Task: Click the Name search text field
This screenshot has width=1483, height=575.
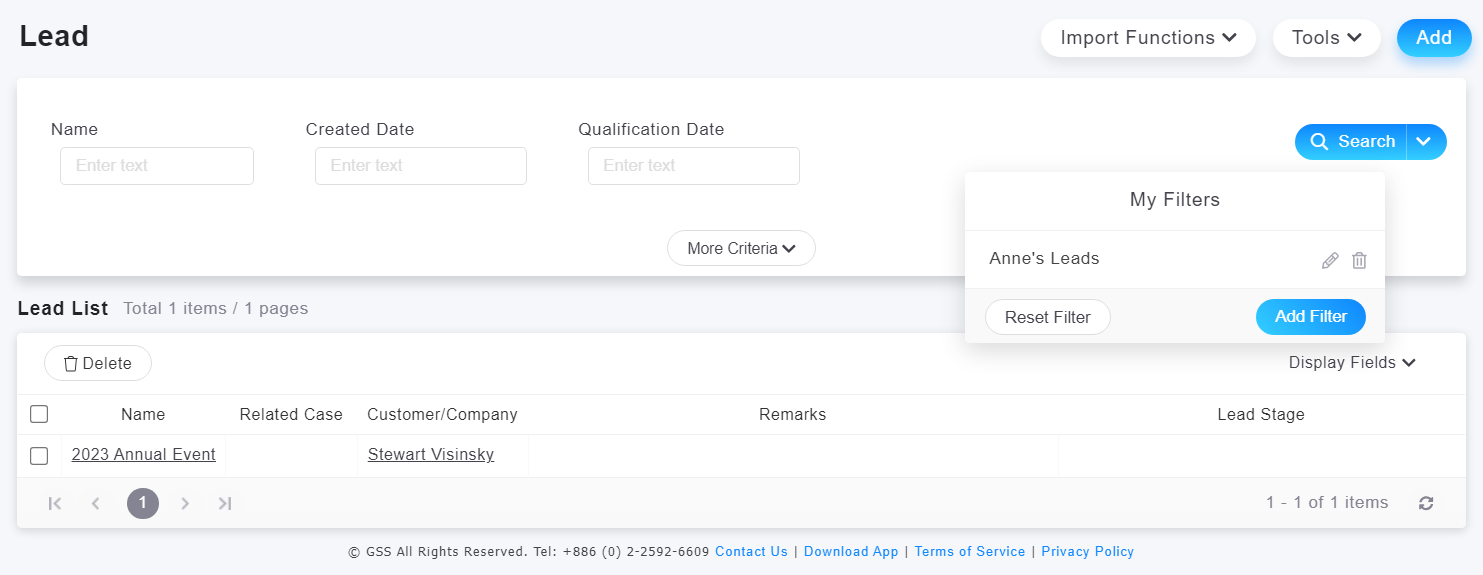Action: click(157, 166)
